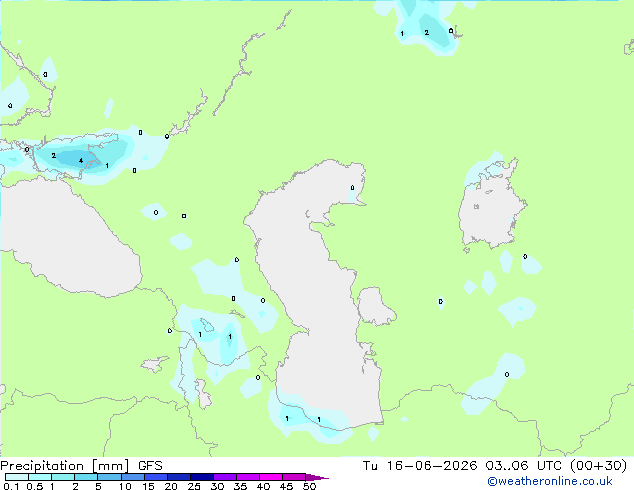Click the legend label '10'
The width and height of the screenshot is (634, 490).
click(x=125, y=486)
